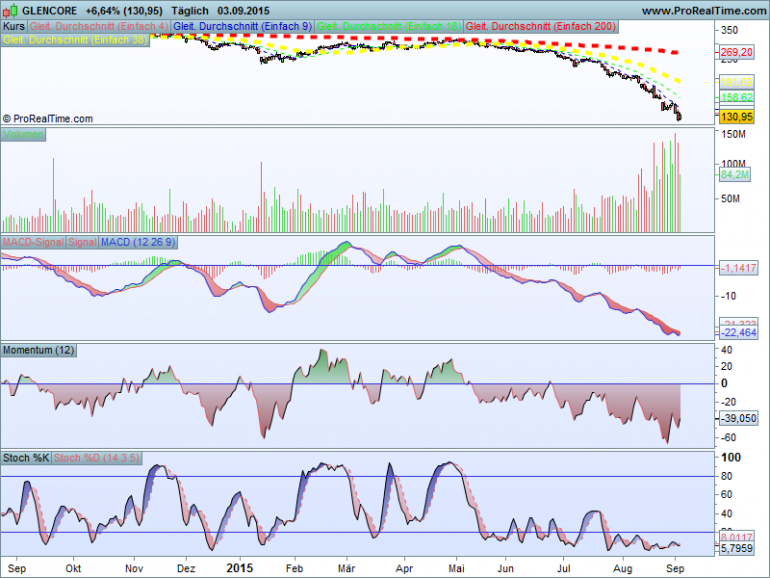Click the GLENCORE ticker title
The image size is (770, 578).
coord(50,10)
